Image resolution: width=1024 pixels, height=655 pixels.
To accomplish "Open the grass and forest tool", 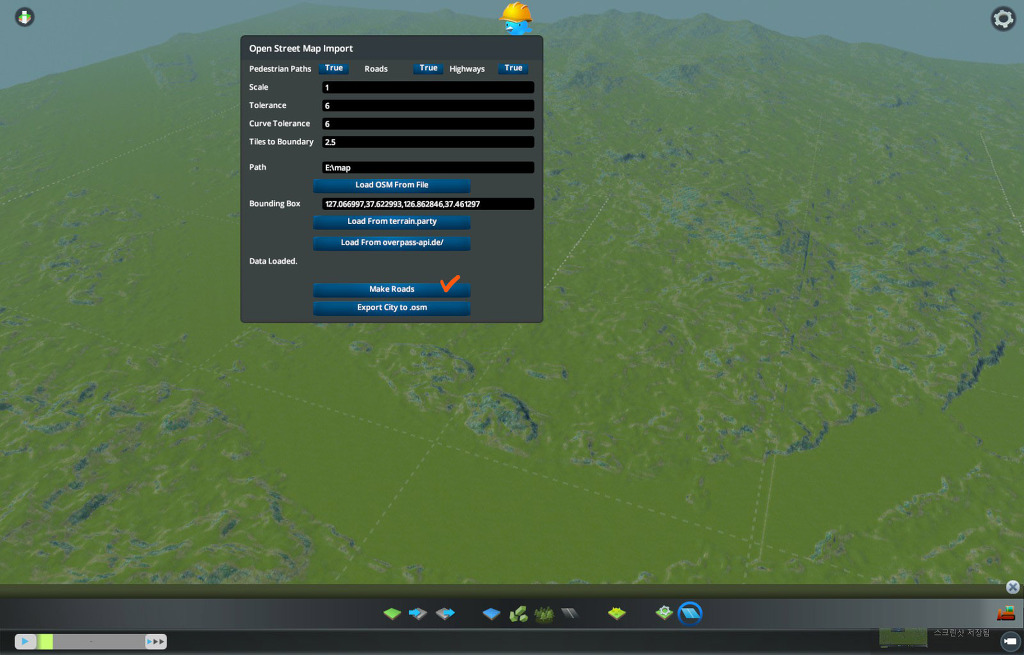I will (x=544, y=613).
